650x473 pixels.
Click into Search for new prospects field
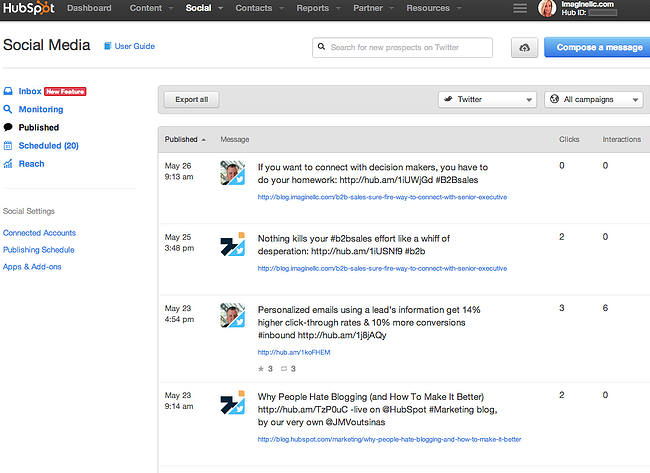[403, 48]
